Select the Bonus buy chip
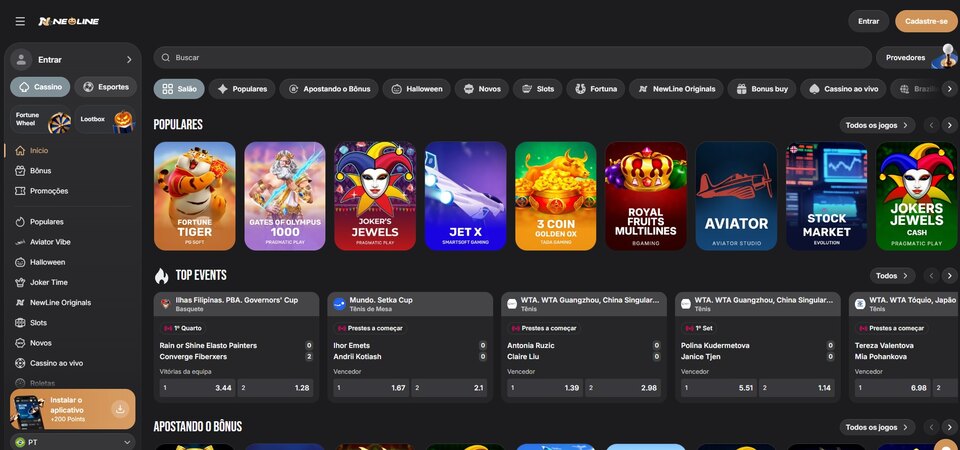The height and width of the screenshot is (450, 960). tap(762, 89)
